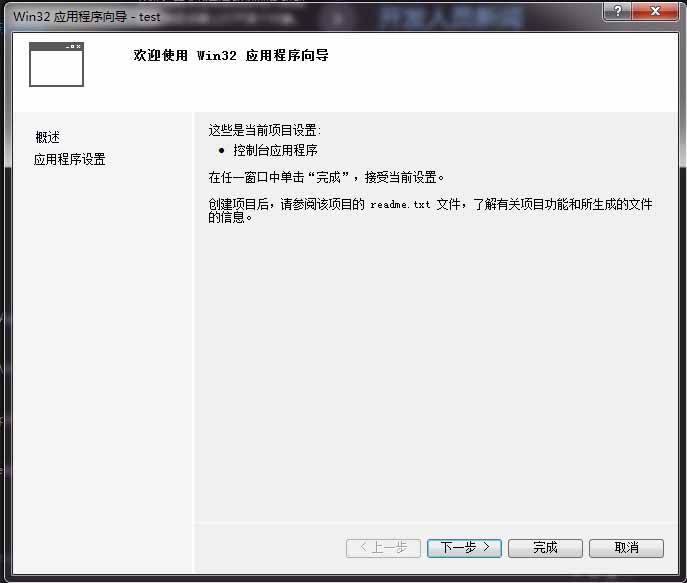Click the disabled 上一步 (Previous) button

click(x=383, y=548)
